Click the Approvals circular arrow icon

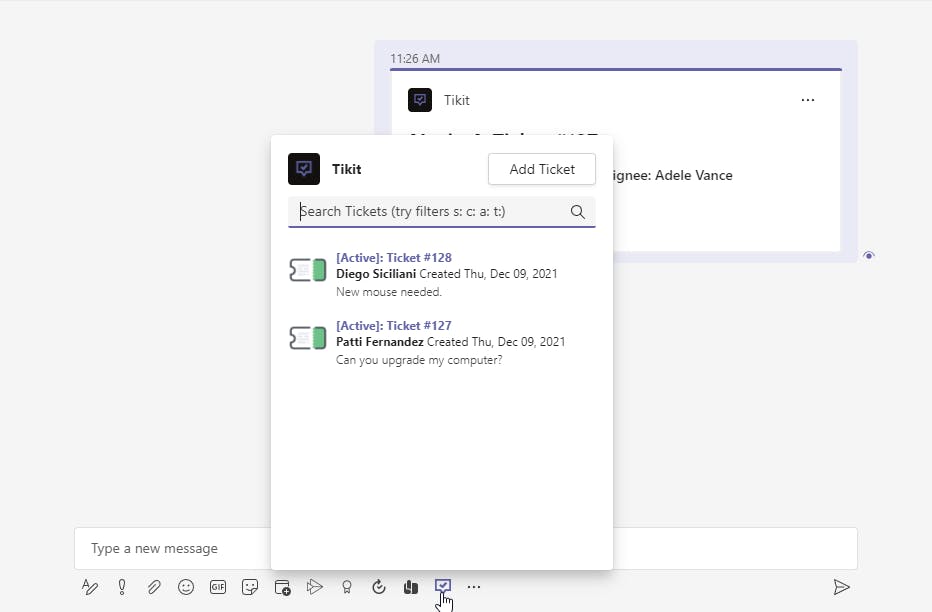[x=378, y=587]
